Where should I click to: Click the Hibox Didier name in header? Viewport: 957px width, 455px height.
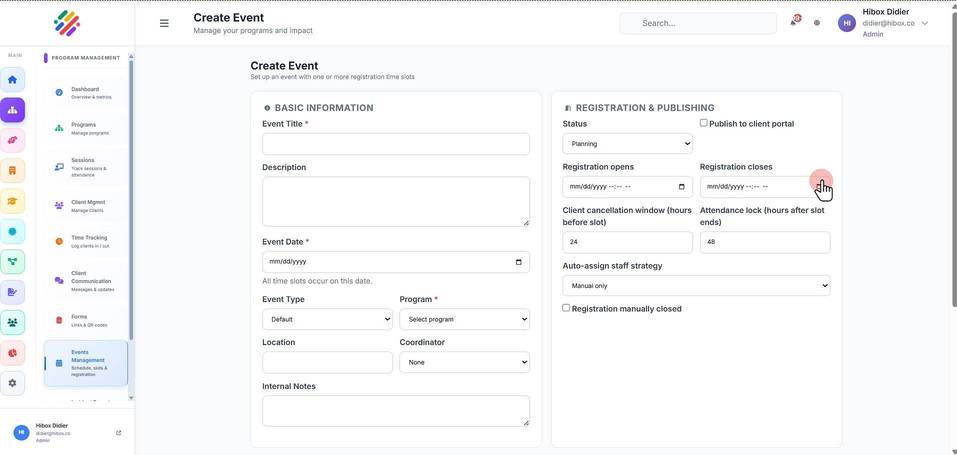[x=886, y=12]
